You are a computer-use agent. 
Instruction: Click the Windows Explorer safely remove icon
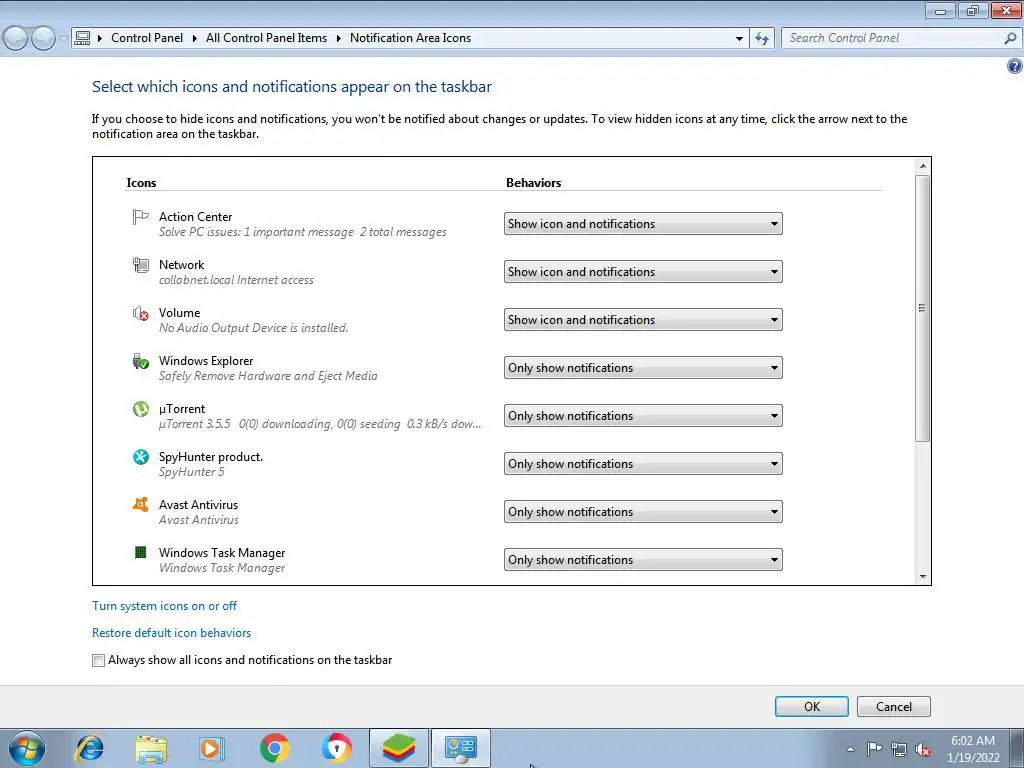click(140, 361)
